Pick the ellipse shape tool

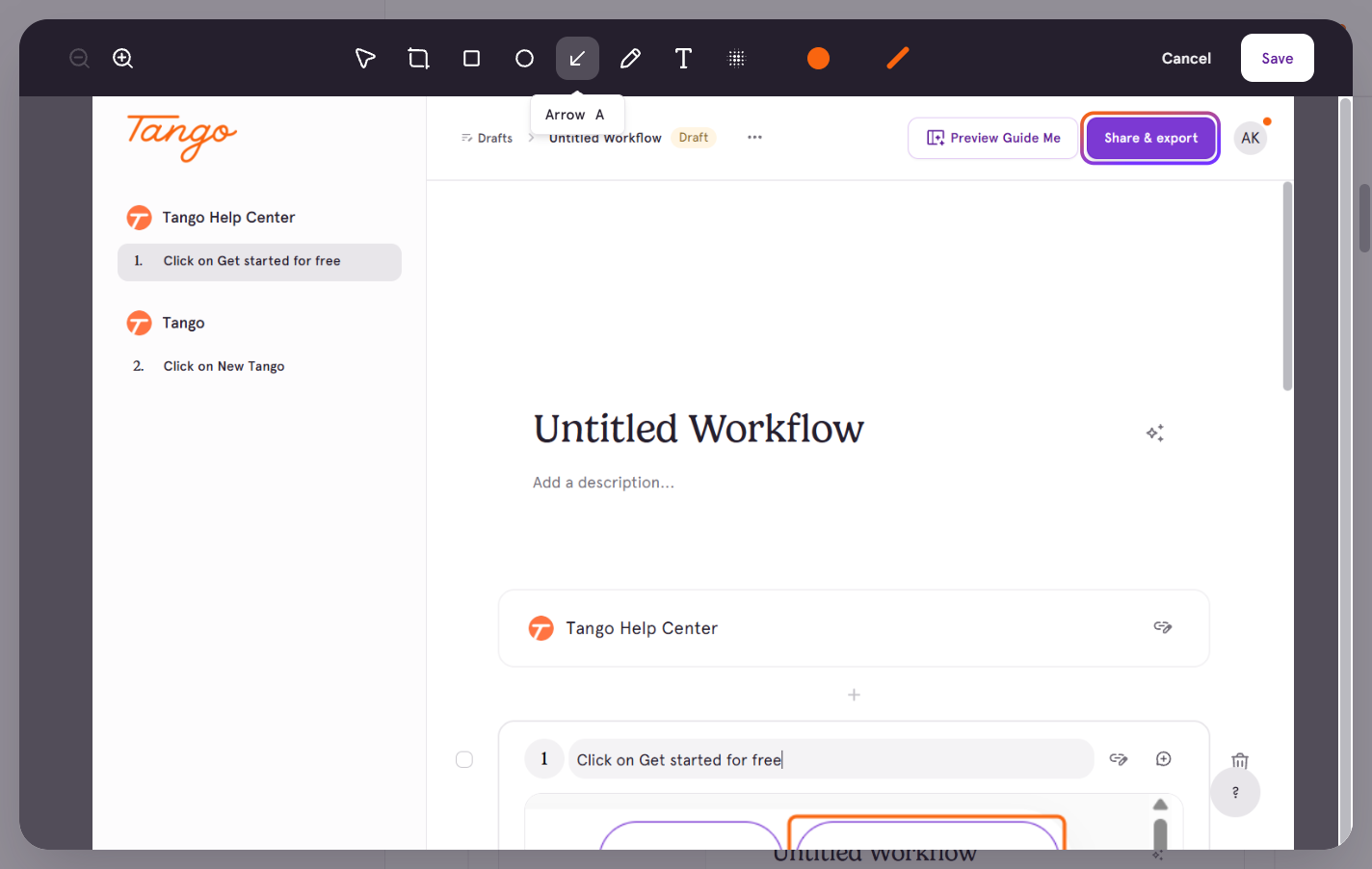(524, 59)
